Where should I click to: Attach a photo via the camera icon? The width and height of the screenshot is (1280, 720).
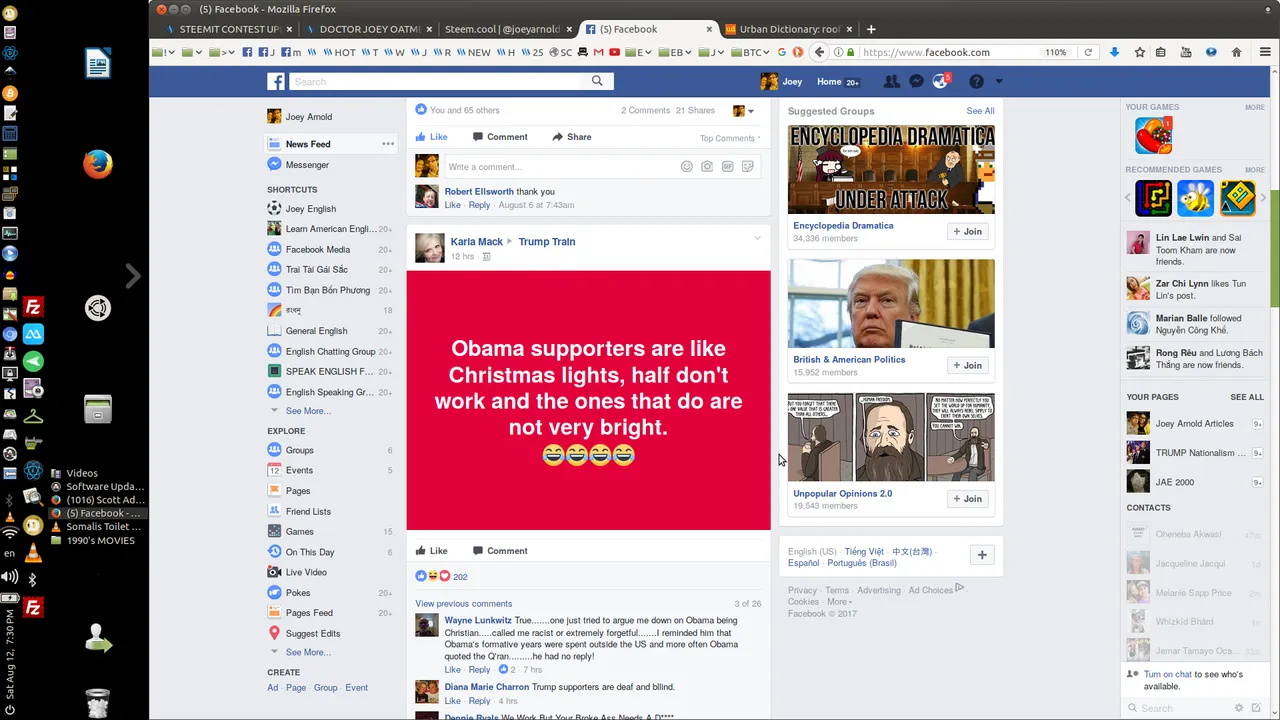[x=707, y=166]
